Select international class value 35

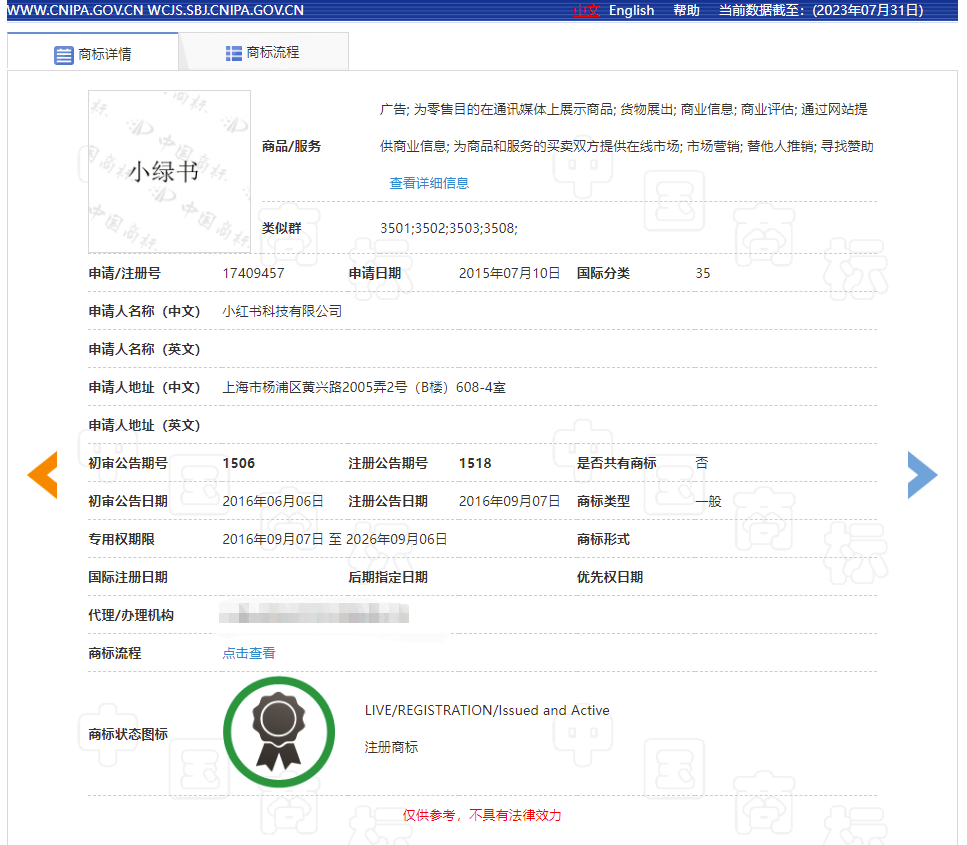pyautogui.click(x=703, y=273)
